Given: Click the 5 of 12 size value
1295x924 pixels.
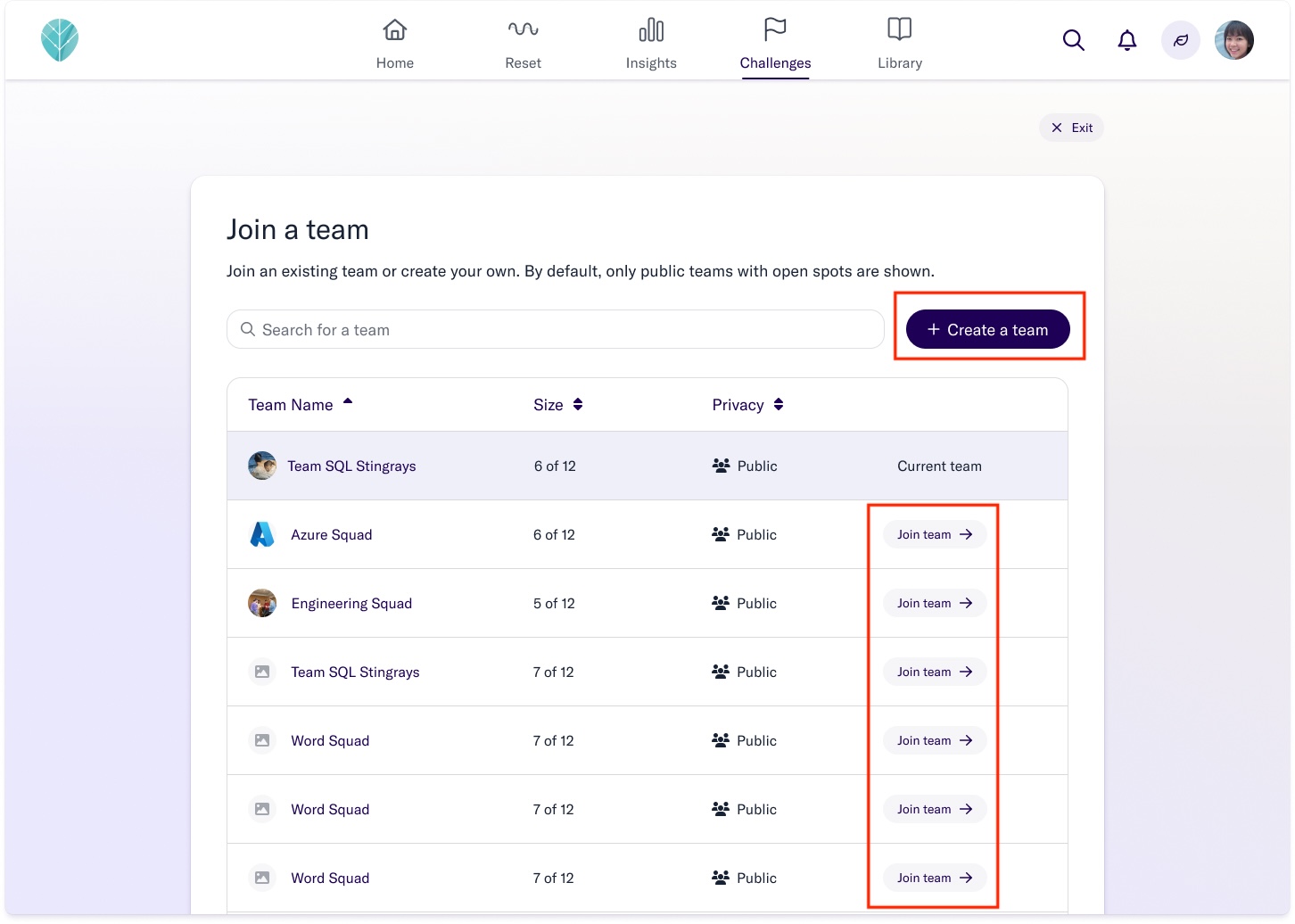Looking at the screenshot, I should click(554, 603).
